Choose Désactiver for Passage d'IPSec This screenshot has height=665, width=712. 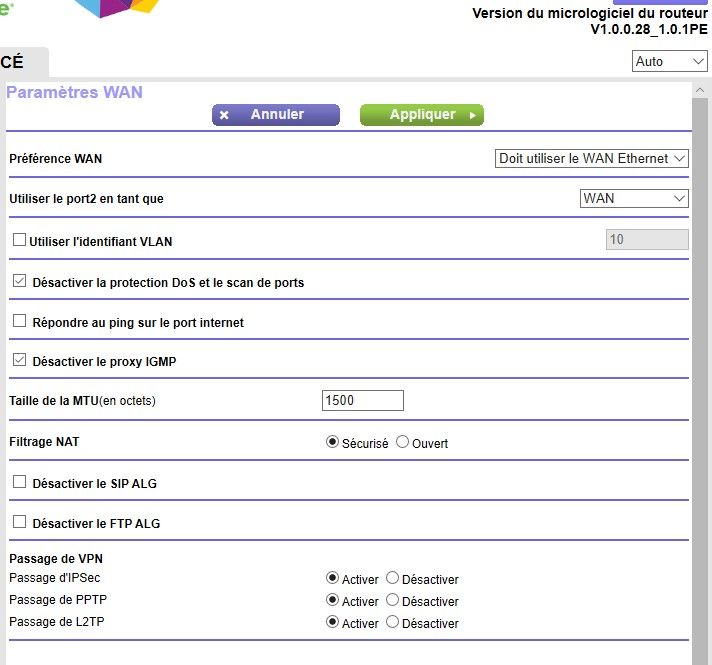[x=393, y=578]
